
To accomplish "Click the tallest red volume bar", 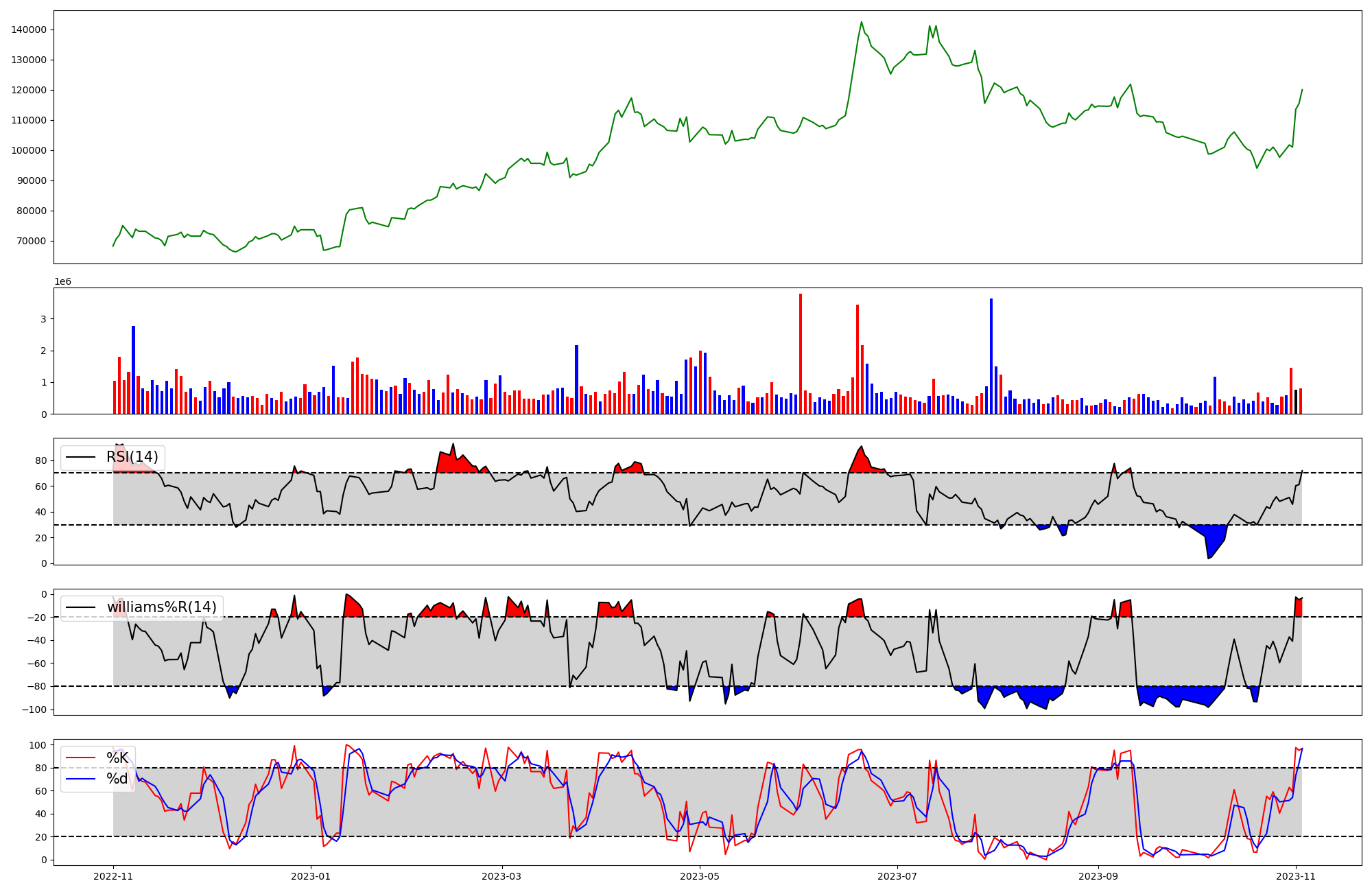I will tap(801, 353).
